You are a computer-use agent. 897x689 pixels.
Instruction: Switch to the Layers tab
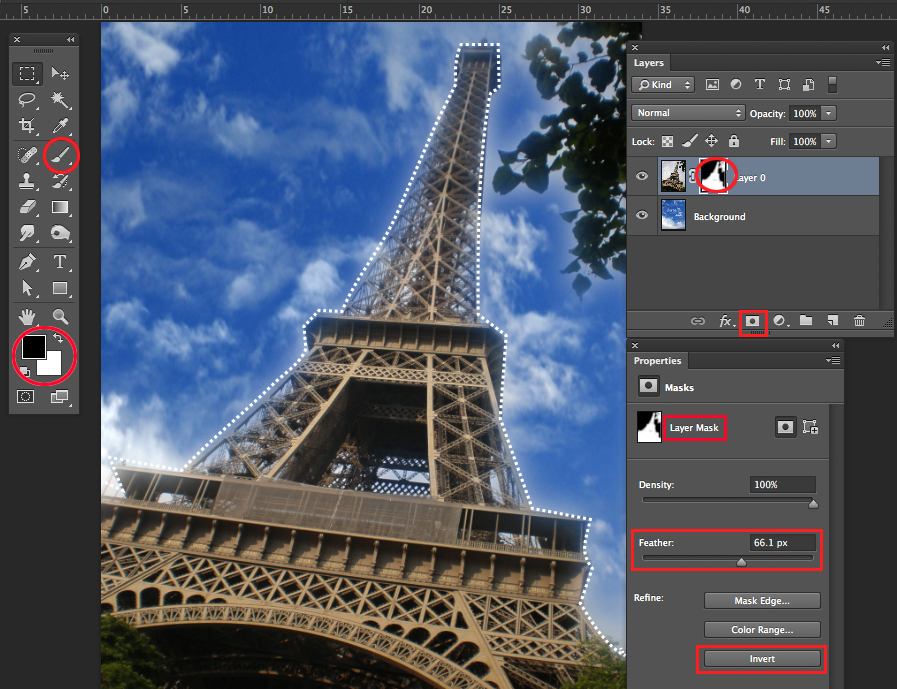pos(649,63)
